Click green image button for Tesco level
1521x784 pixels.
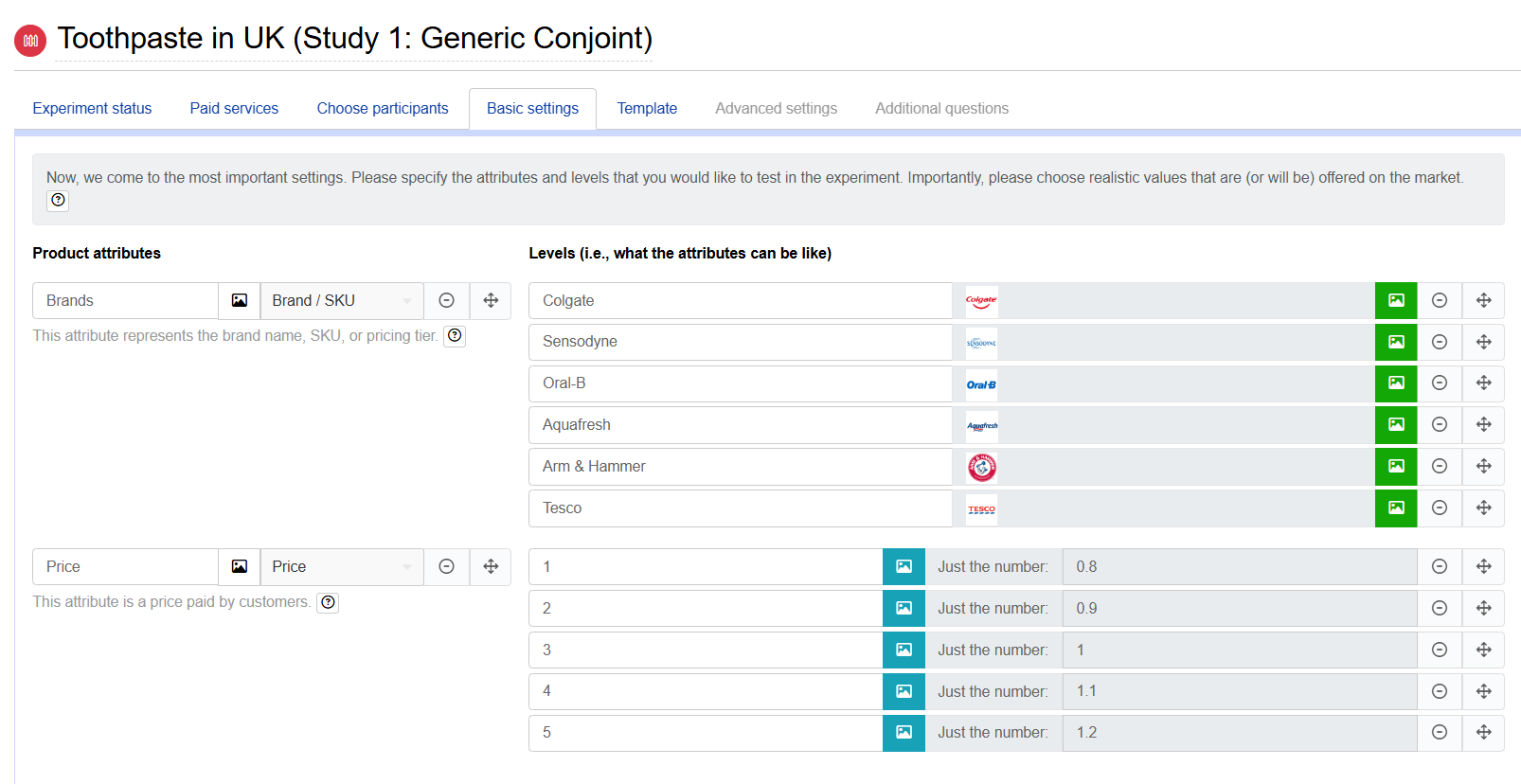[1396, 508]
